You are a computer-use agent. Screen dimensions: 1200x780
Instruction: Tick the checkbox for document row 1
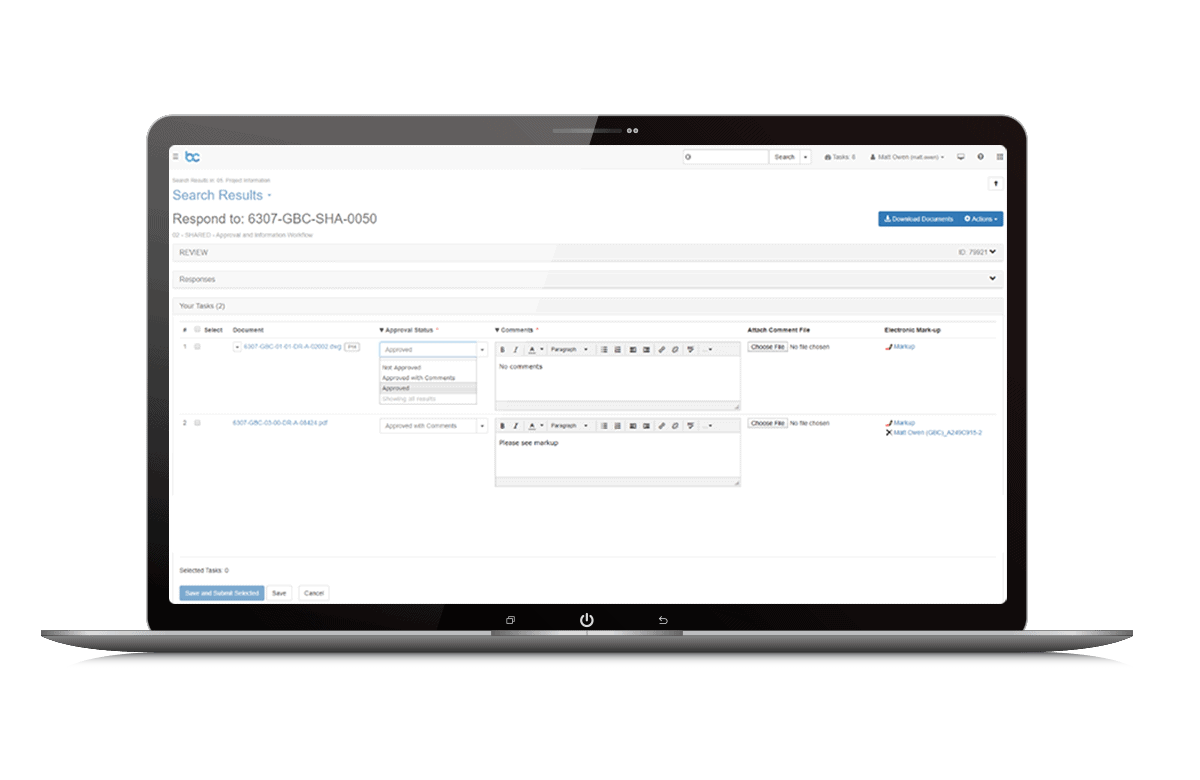click(x=197, y=347)
